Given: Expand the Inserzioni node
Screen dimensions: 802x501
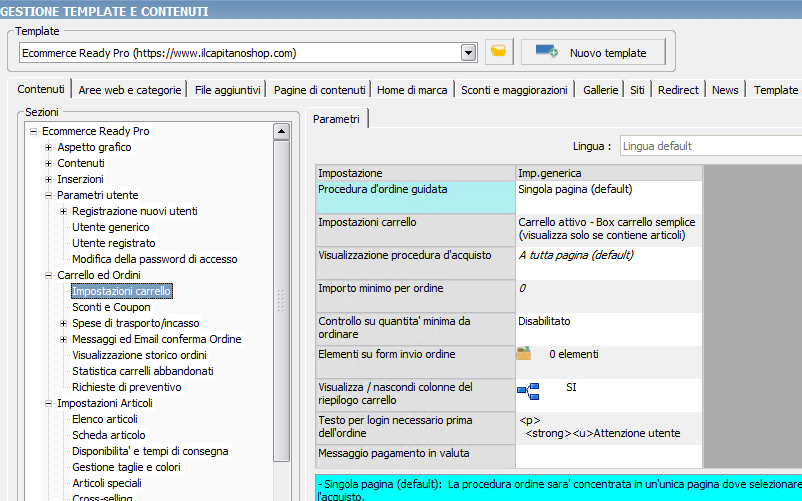Looking at the screenshot, I should coord(49,179).
